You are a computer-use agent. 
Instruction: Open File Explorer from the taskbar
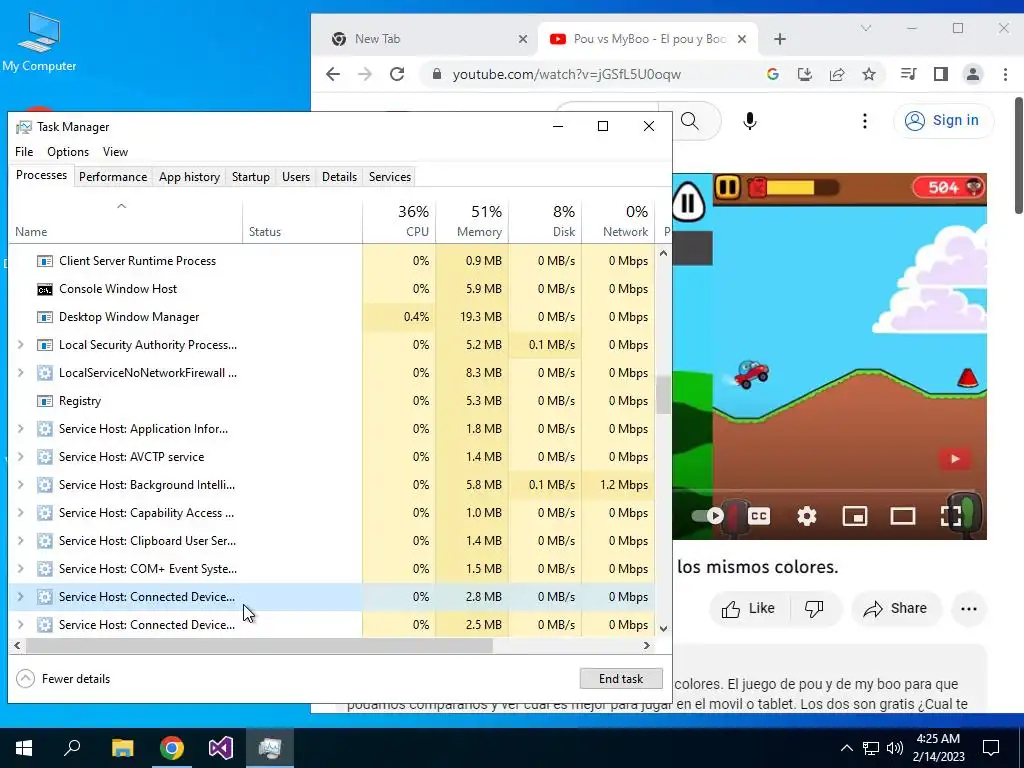[x=122, y=748]
